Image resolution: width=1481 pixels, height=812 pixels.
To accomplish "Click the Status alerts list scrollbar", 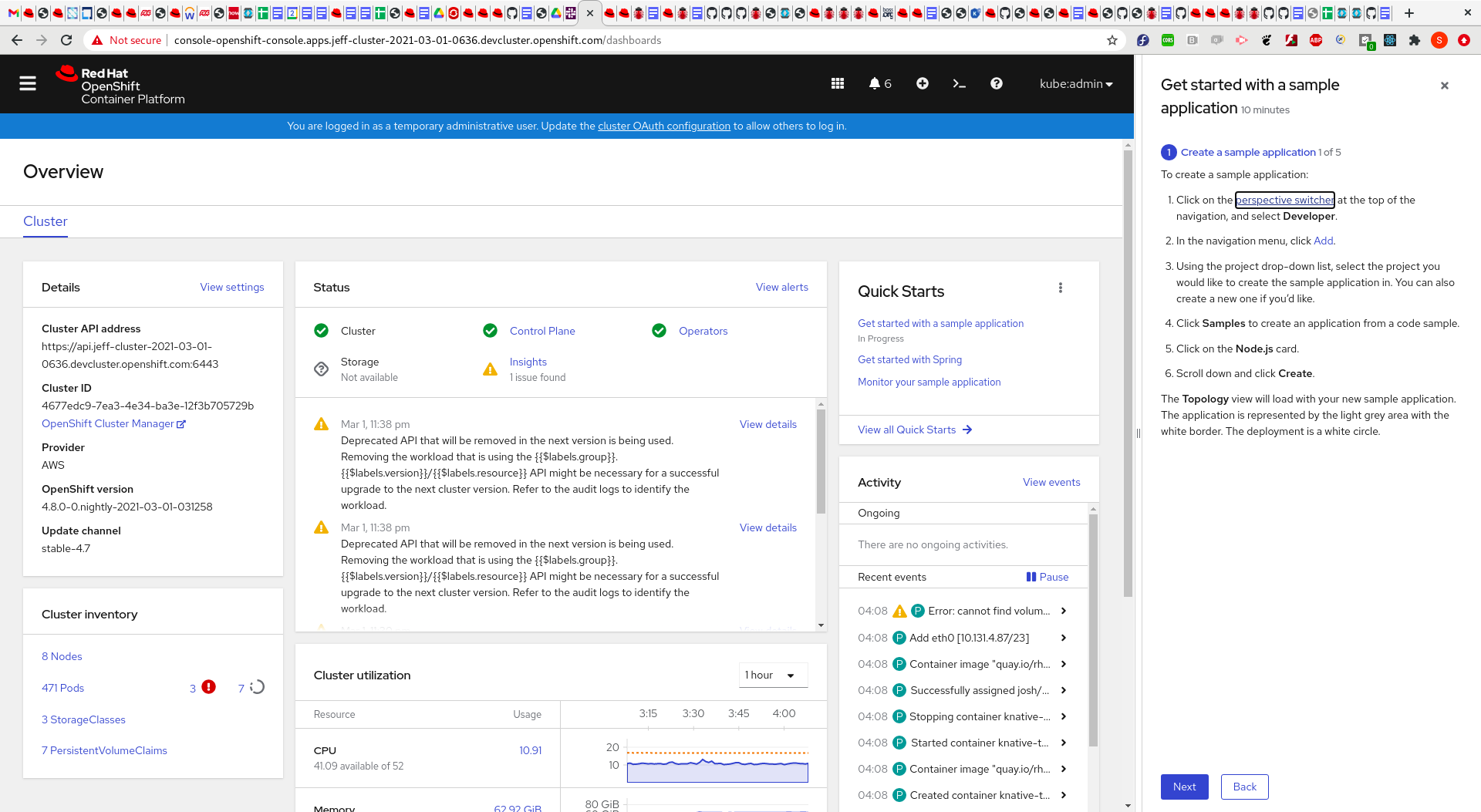I will pyautogui.click(x=821, y=463).
